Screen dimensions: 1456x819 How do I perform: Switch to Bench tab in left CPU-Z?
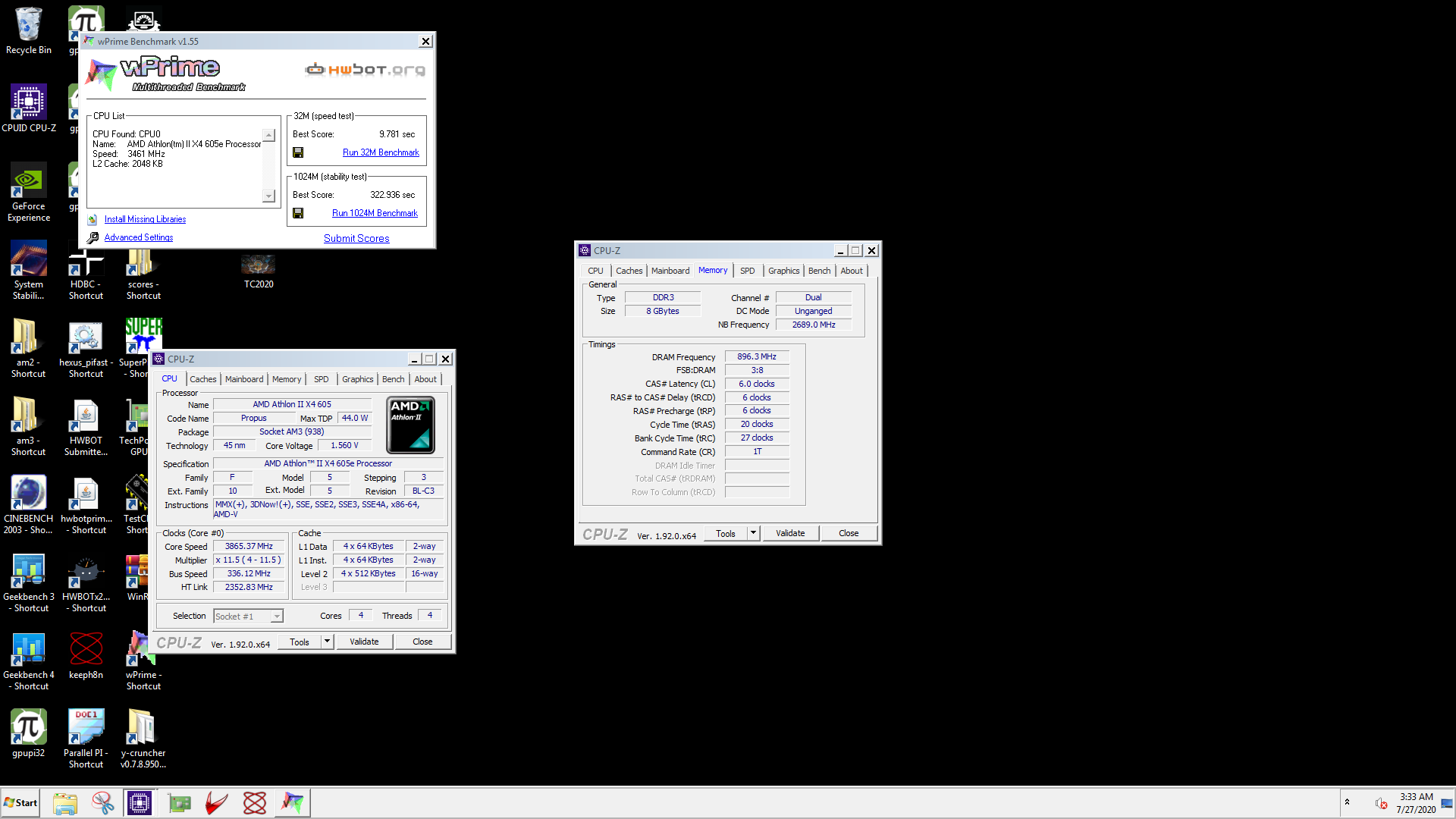point(393,379)
